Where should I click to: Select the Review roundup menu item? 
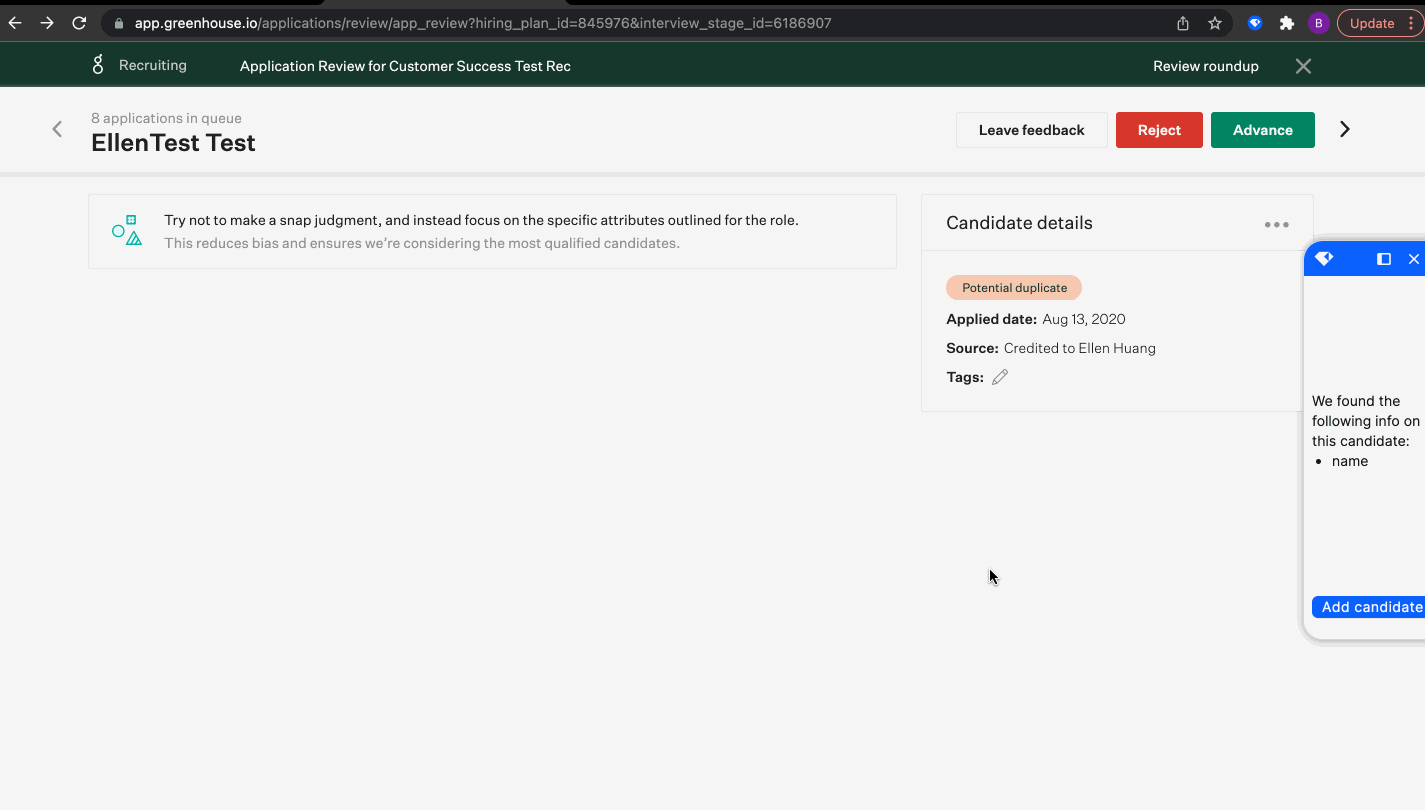pos(1205,65)
